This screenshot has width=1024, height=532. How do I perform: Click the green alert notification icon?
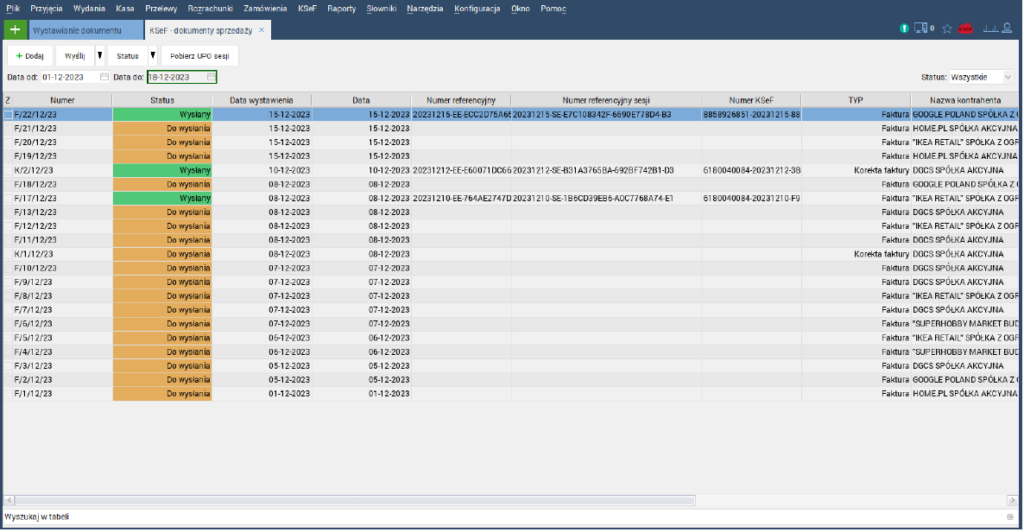[904, 29]
